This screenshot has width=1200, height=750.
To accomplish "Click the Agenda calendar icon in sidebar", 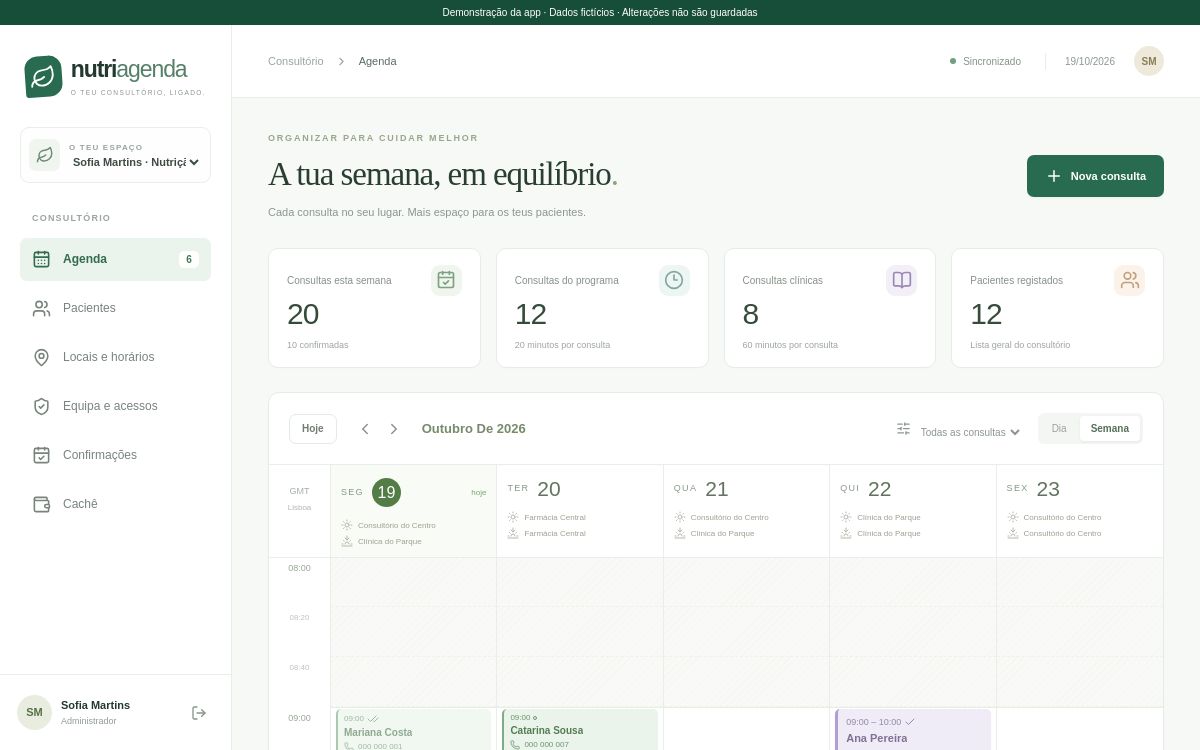I will [41, 259].
